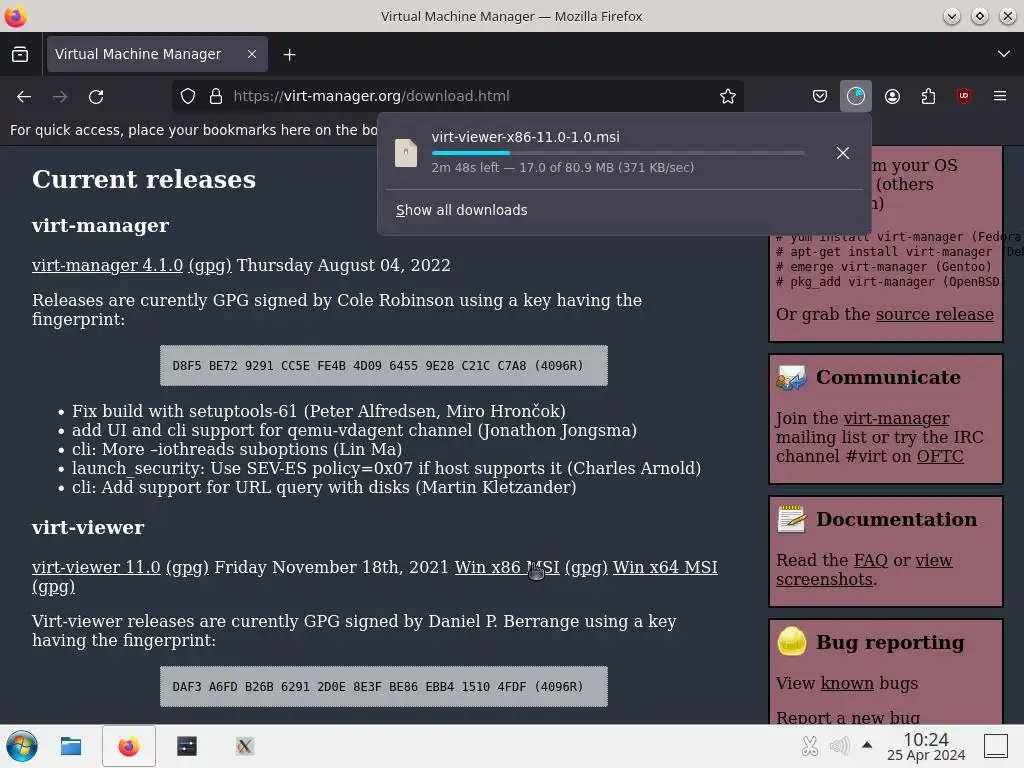Open the virt-viewer 11.0 link
This screenshot has width=1024, height=768.
point(96,567)
